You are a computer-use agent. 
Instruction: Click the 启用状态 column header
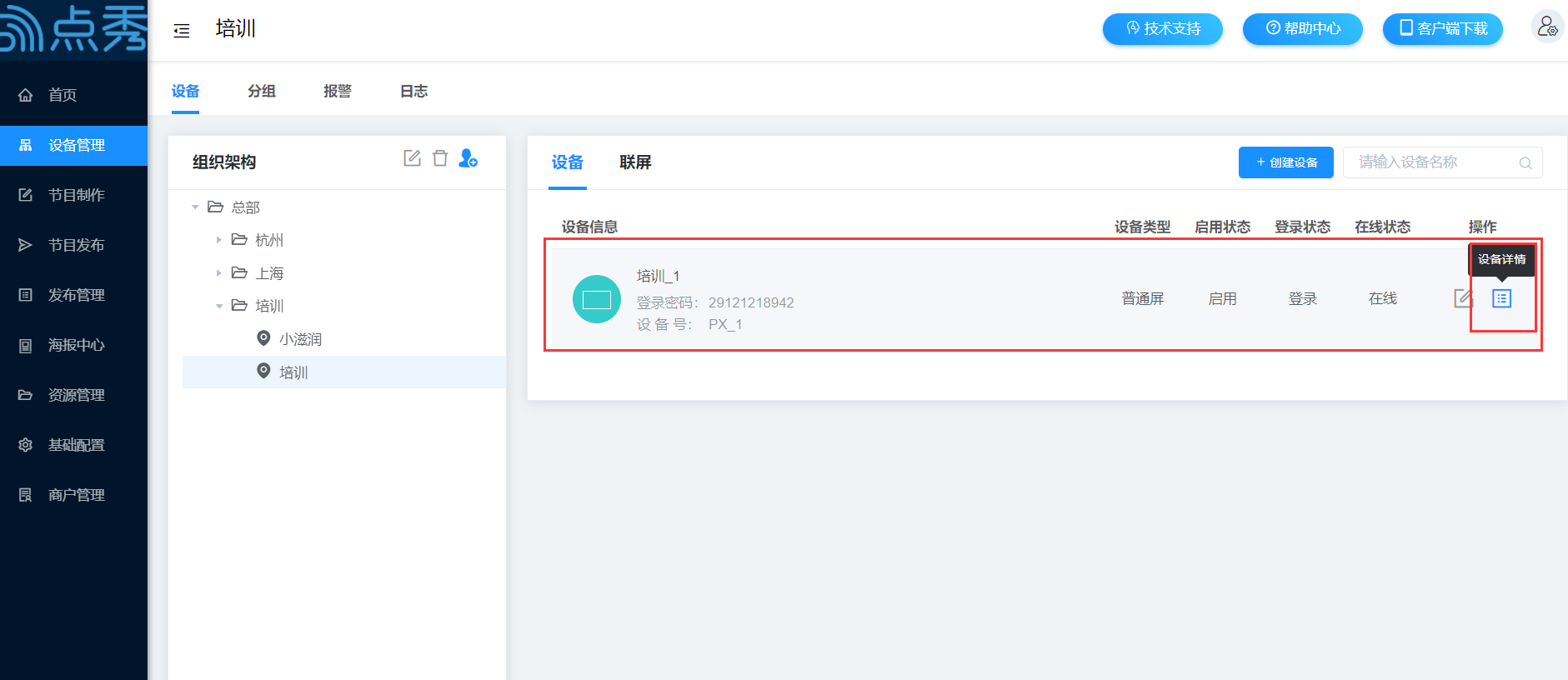click(1223, 227)
